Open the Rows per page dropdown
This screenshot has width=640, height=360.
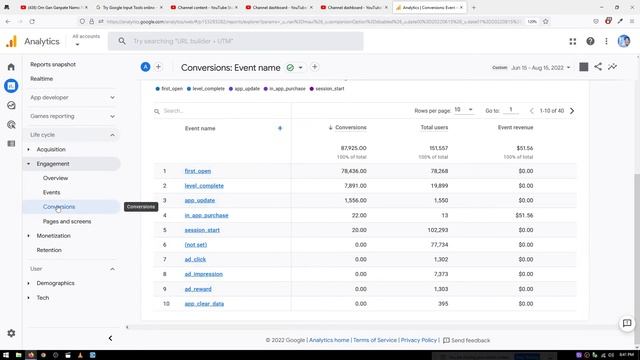464,110
